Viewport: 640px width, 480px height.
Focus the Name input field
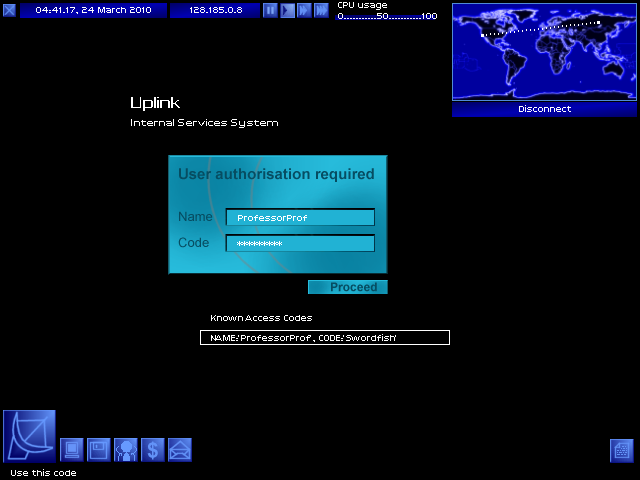(300, 218)
